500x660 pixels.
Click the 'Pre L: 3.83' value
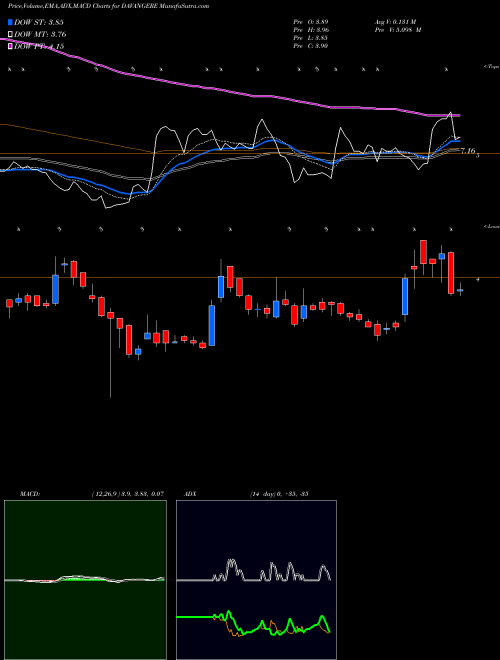point(311,38)
